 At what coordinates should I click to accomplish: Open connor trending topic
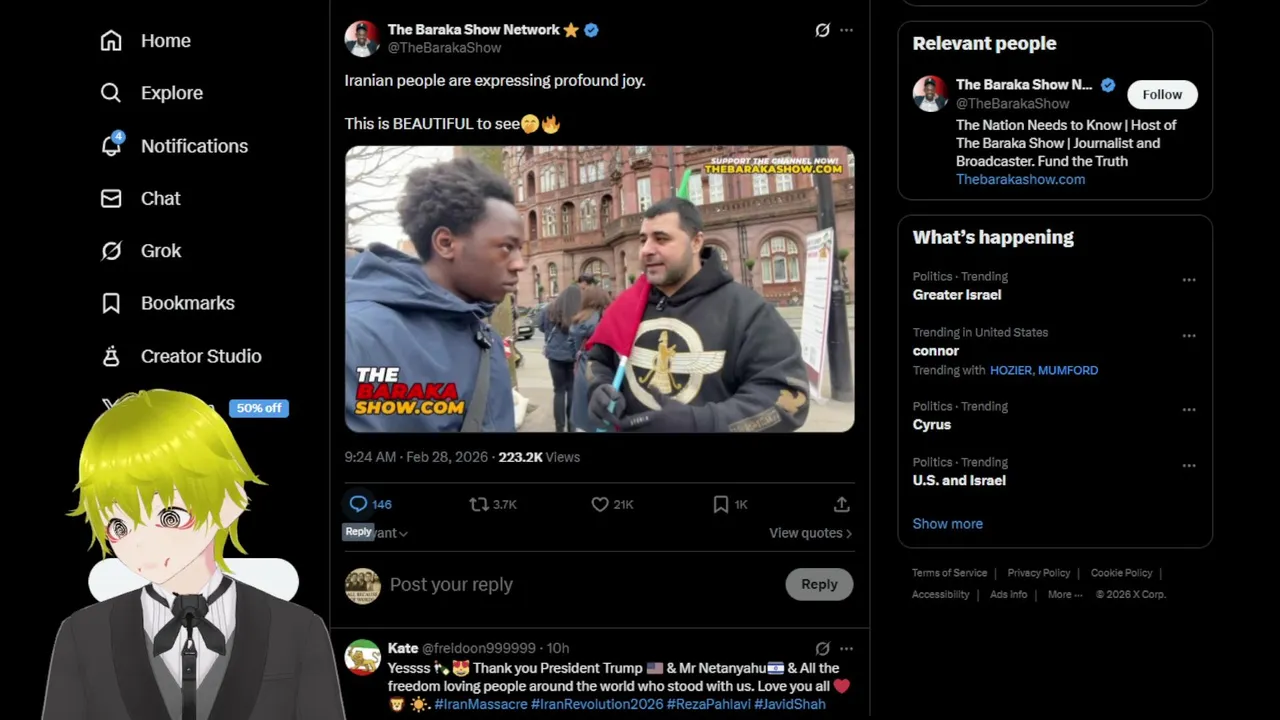[936, 351]
